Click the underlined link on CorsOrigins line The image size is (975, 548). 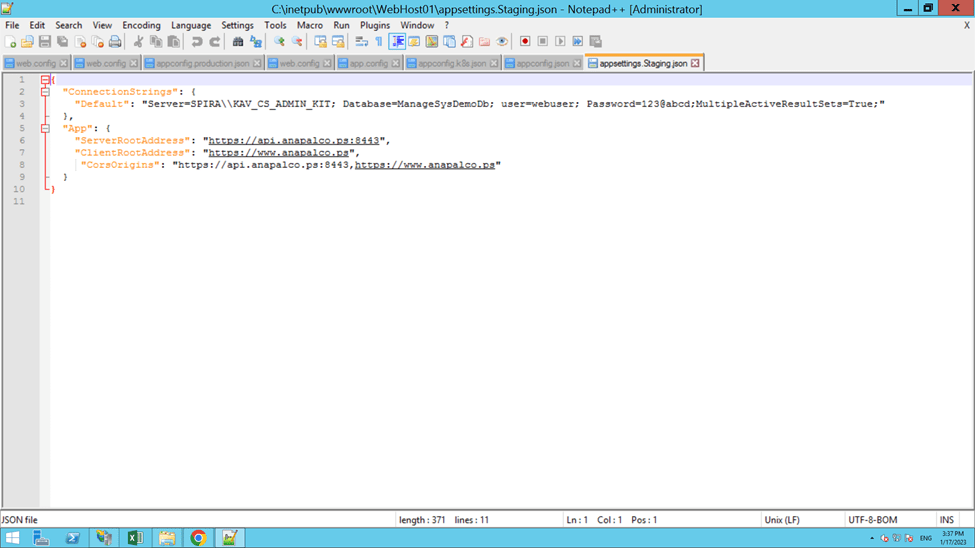pyautogui.click(x=425, y=165)
